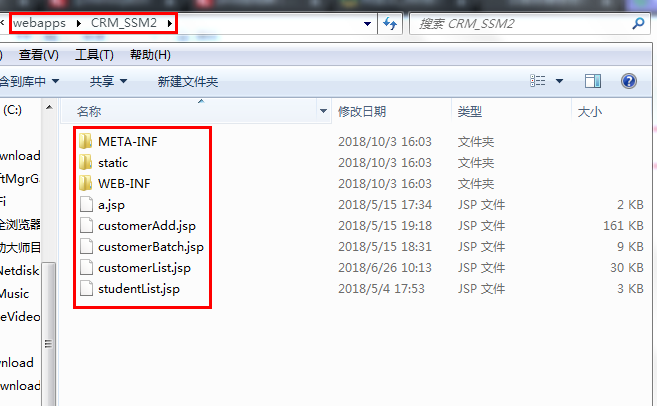Viewport: 657px width, 406px height.
Task: Open the 查看(V) menu
Action: click(x=39, y=54)
